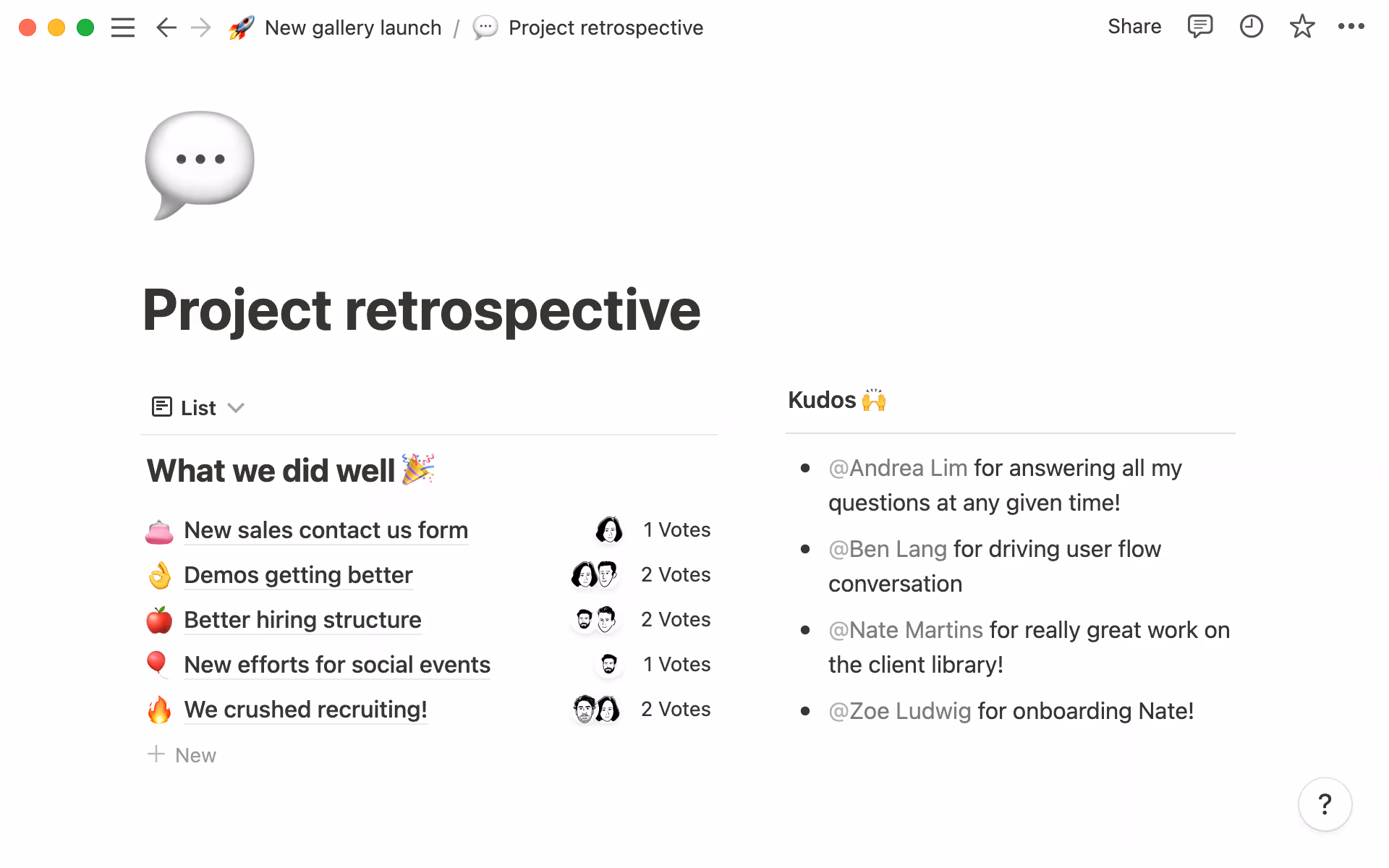The image size is (1389, 868).
Task: Favorite this page with the star
Action: click(1301, 27)
